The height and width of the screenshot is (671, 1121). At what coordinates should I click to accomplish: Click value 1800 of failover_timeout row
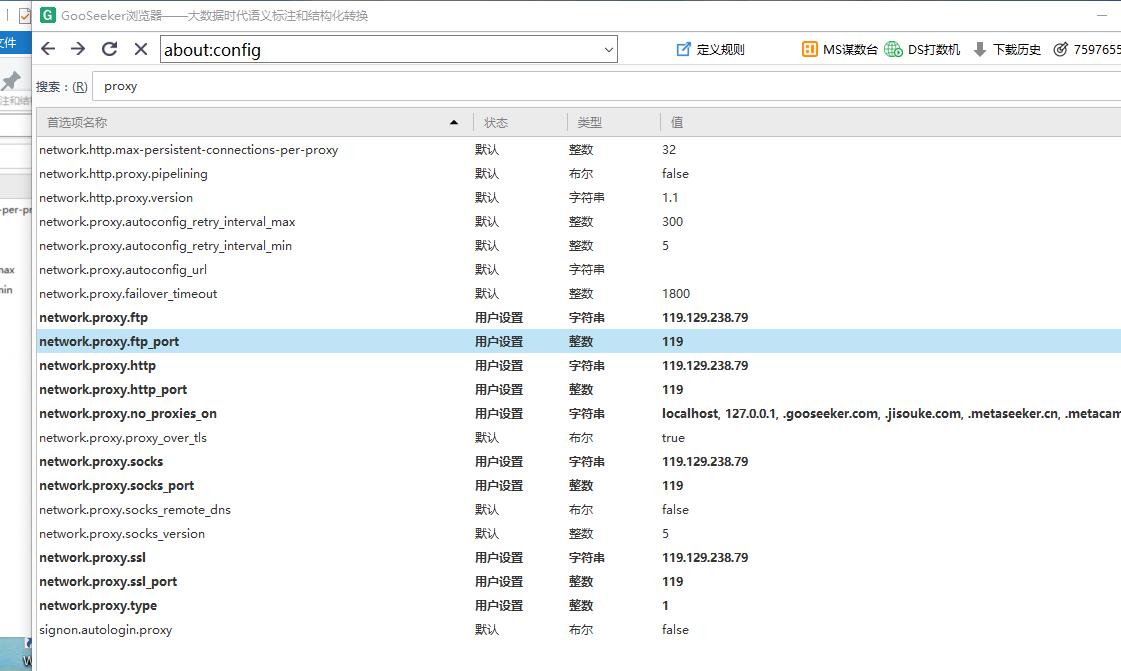(x=676, y=294)
